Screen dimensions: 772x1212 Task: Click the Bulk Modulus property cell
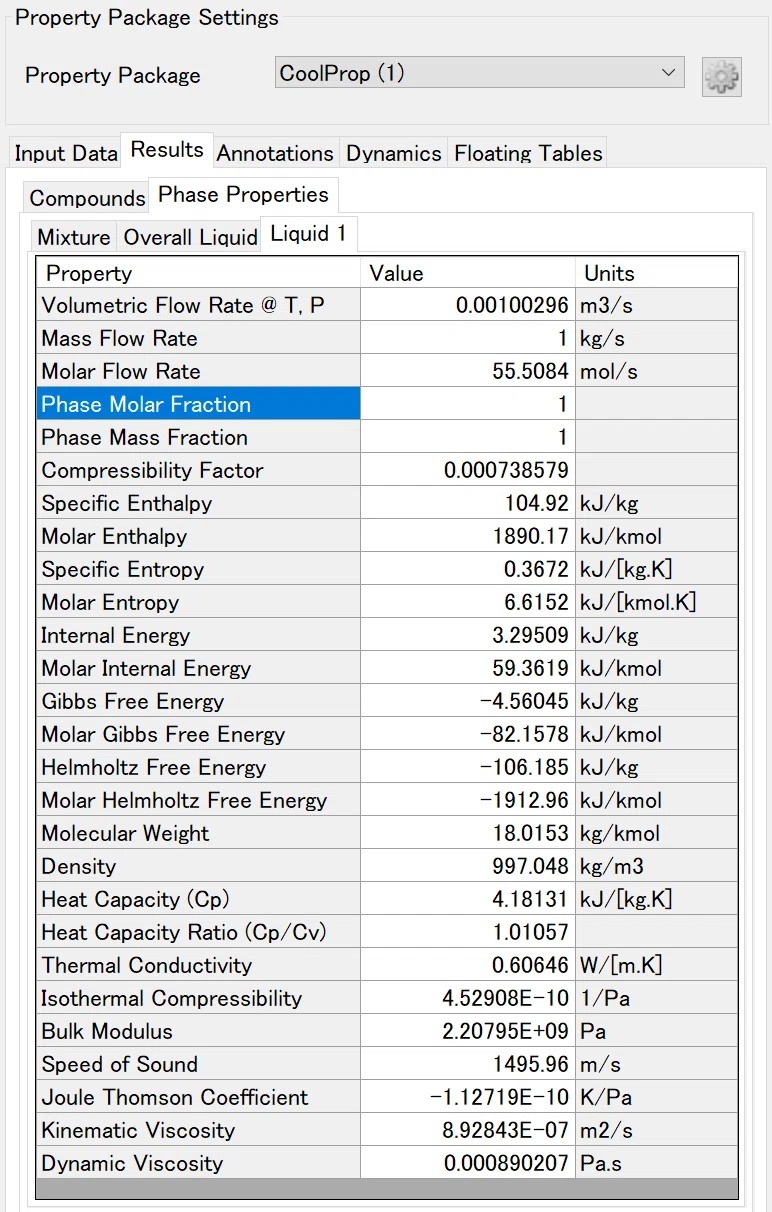click(198, 1031)
